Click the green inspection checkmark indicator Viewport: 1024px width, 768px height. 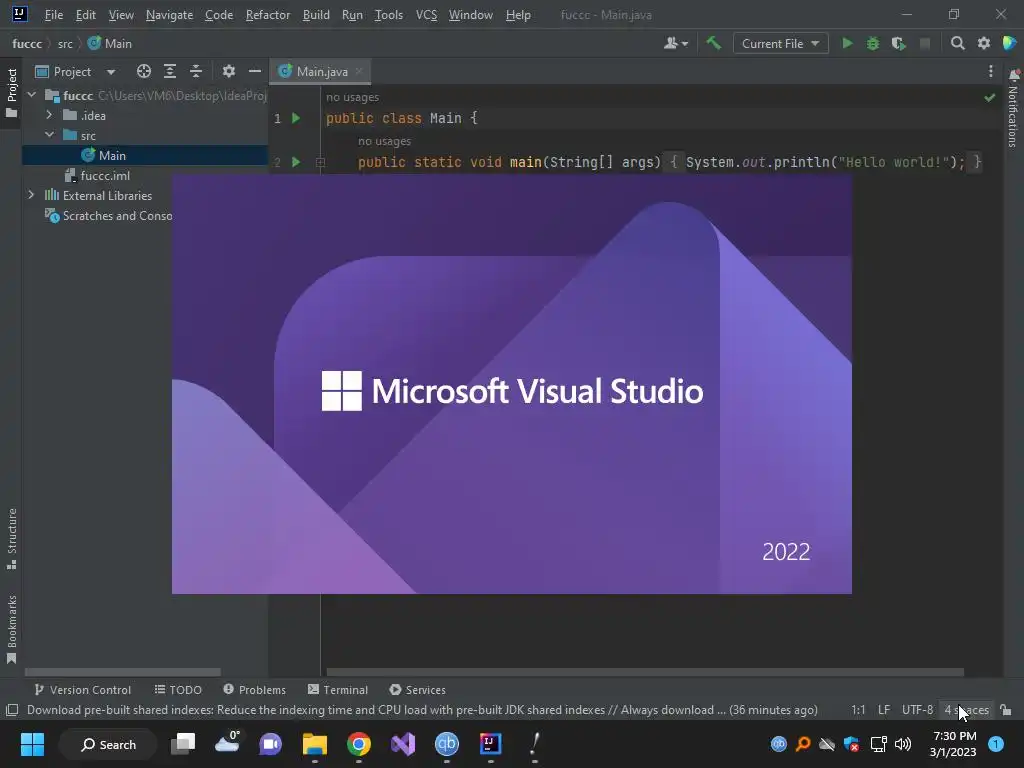pos(990,97)
